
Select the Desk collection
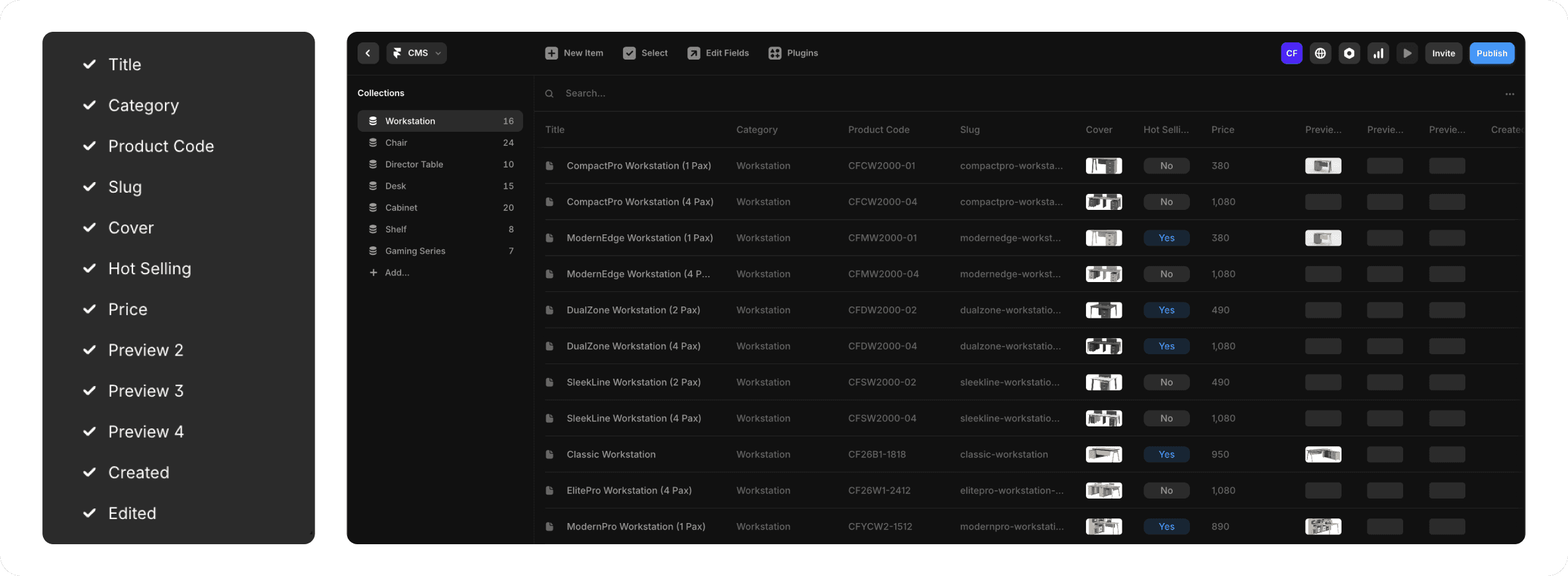[x=440, y=186]
